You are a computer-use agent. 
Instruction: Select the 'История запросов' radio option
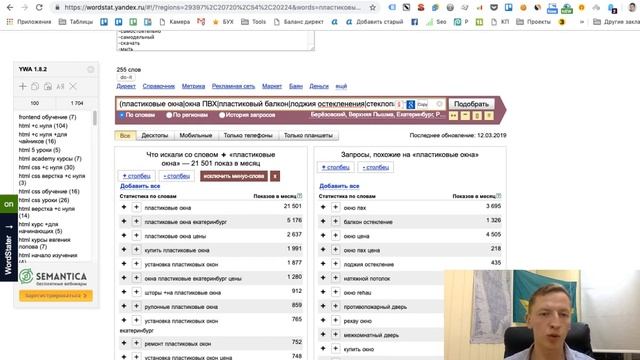[222, 116]
